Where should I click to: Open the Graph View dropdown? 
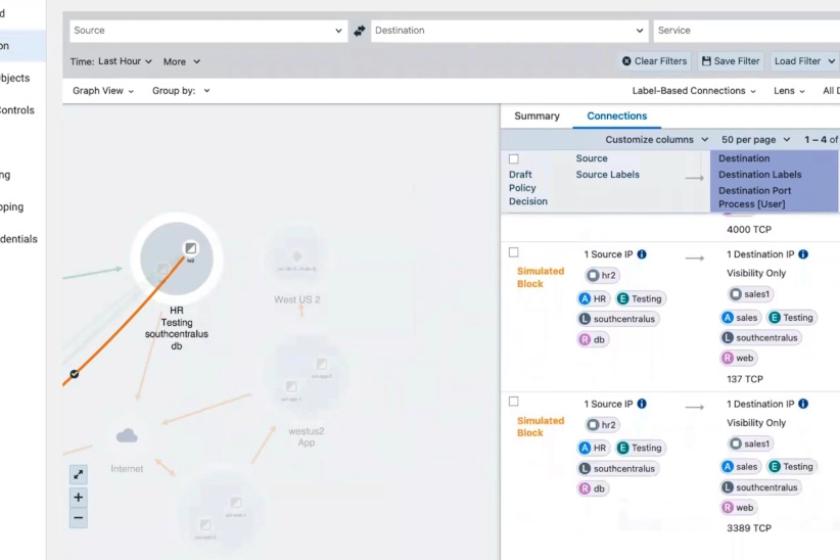103,91
